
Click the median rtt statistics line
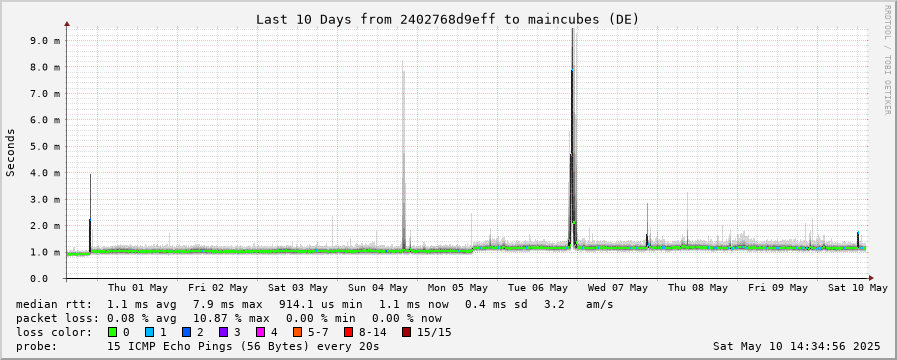(x=315, y=304)
